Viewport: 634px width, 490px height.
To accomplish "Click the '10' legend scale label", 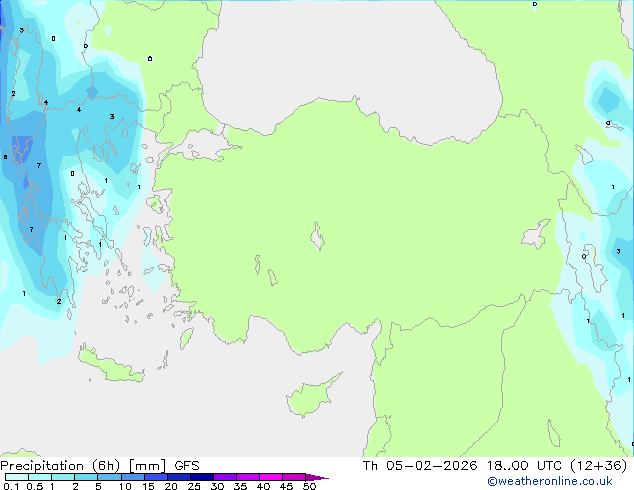I will click(x=125, y=486).
